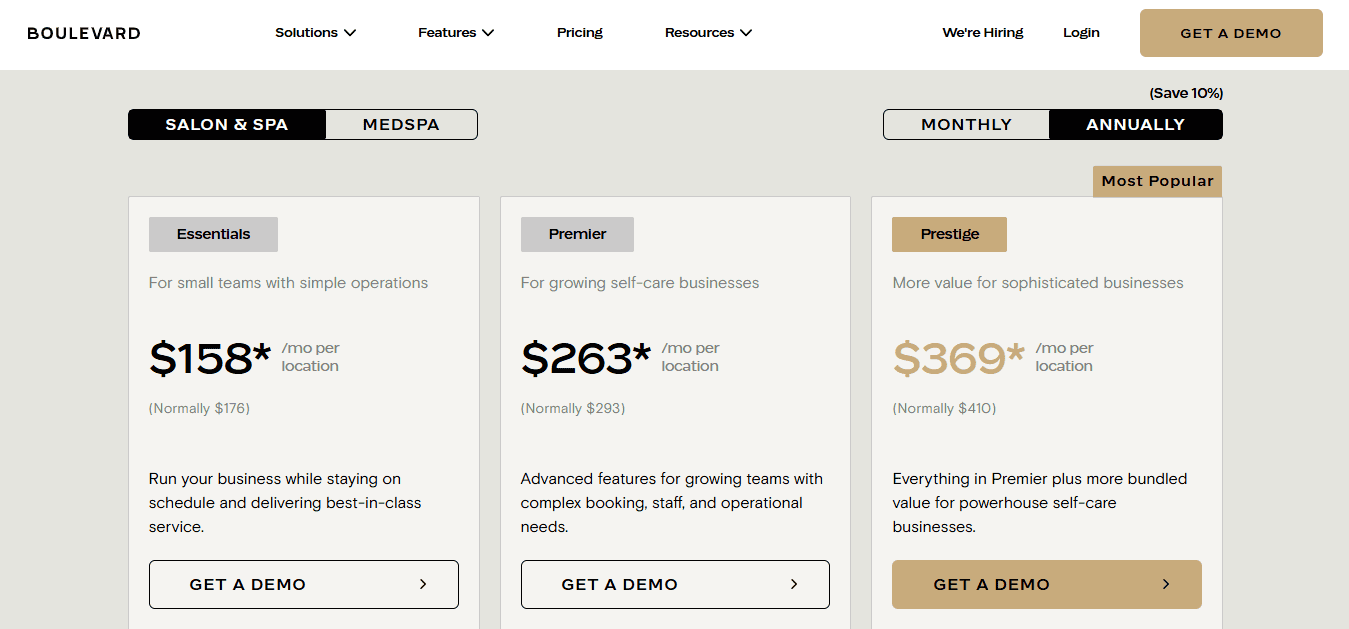Click the Most Popular badge
Image resolution: width=1349 pixels, height=629 pixels.
(x=1157, y=181)
